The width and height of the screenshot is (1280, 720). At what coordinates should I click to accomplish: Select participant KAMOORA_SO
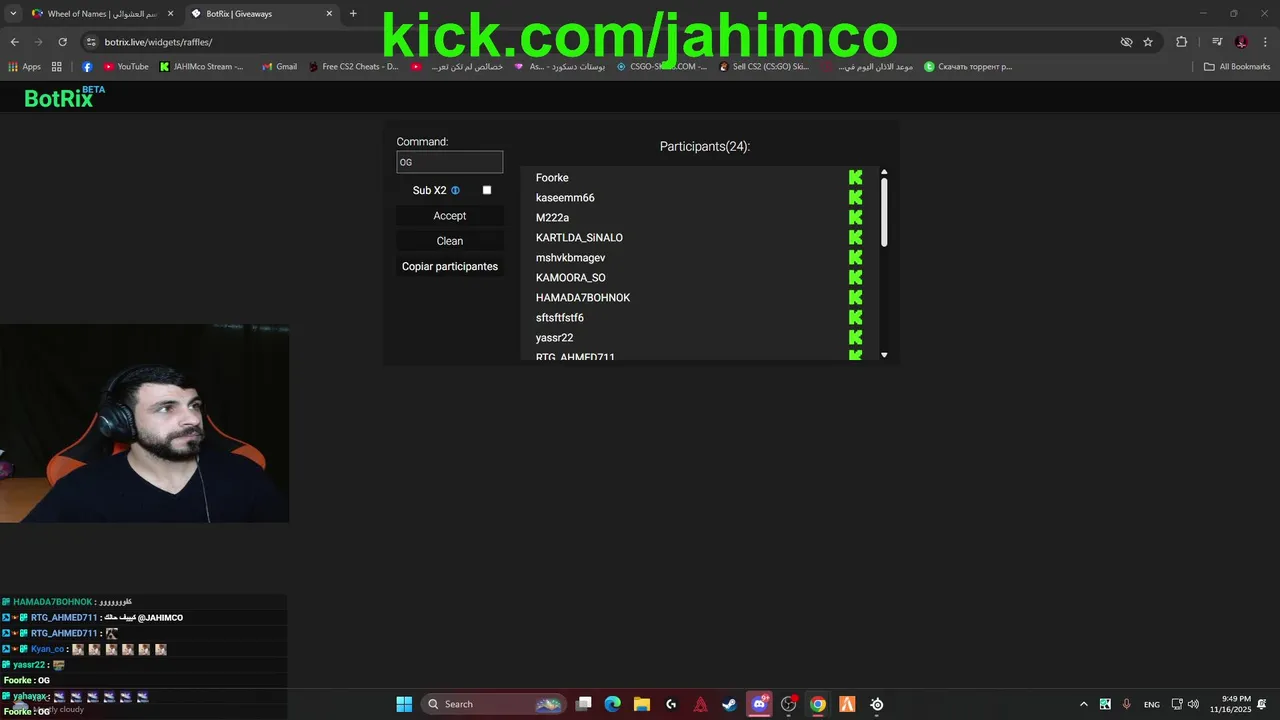pyautogui.click(x=570, y=278)
